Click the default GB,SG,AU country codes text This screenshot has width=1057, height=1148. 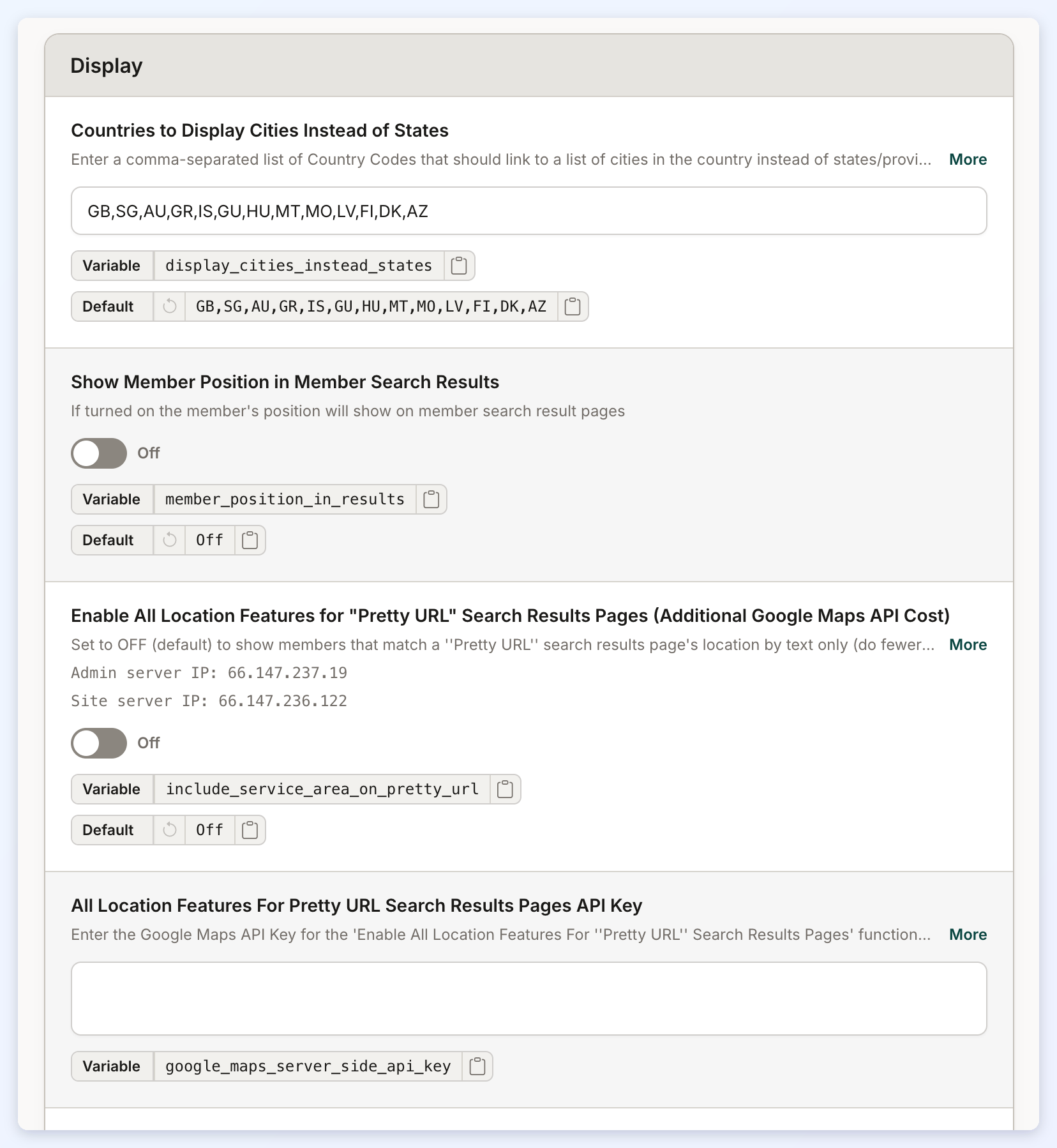click(371, 306)
